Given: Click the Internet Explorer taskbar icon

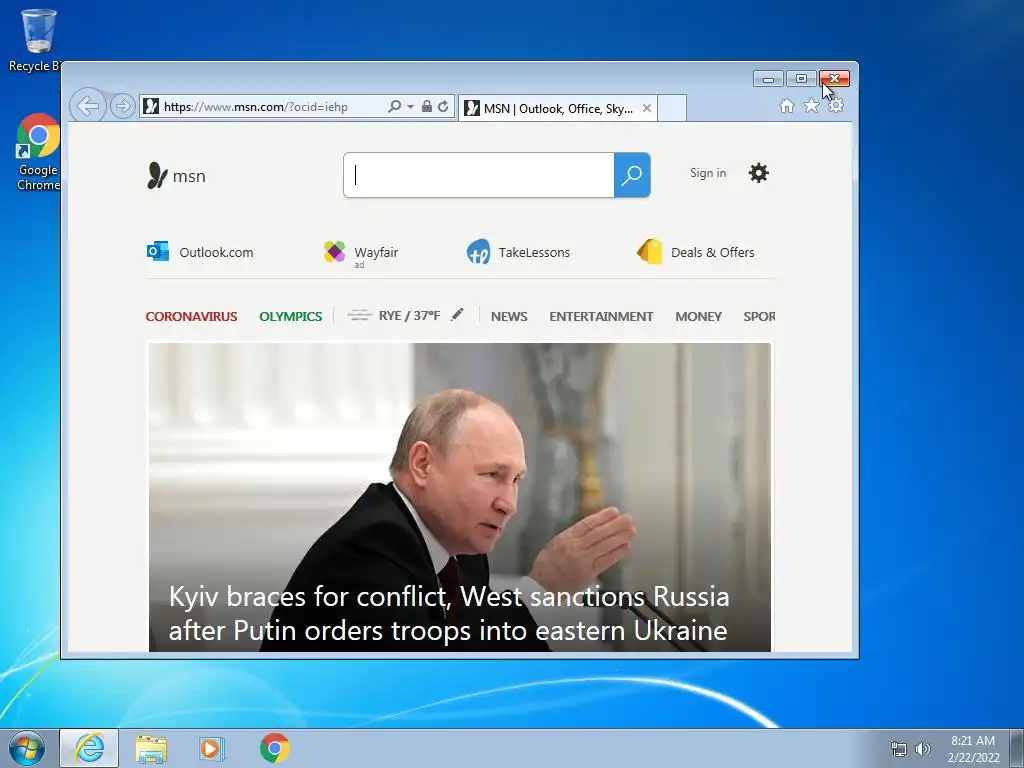Looking at the screenshot, I should [x=89, y=748].
